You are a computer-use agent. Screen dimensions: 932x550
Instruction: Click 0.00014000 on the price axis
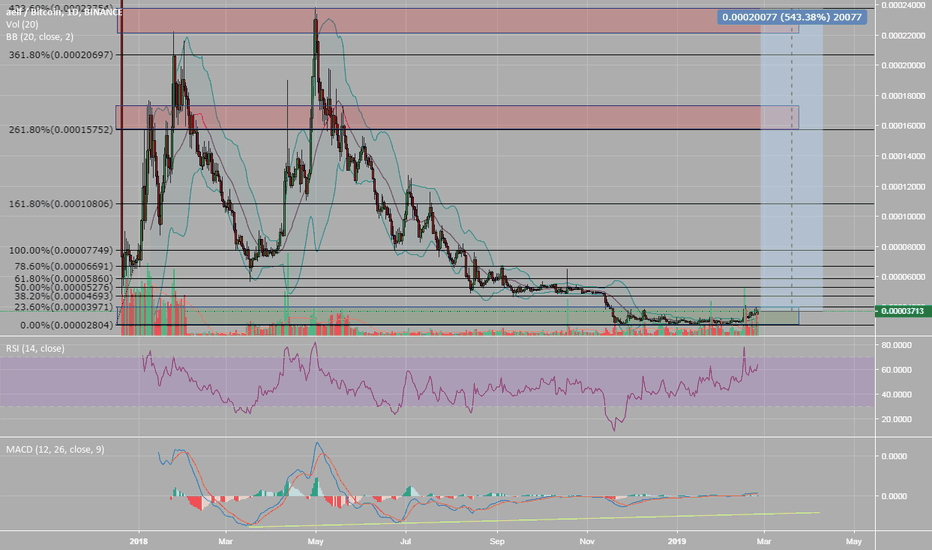[x=903, y=156]
